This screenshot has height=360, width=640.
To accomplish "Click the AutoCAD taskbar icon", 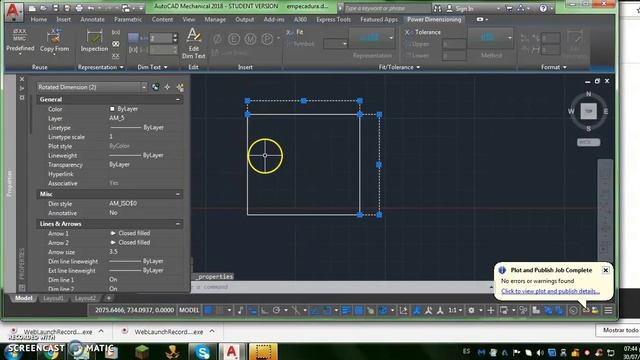I will (x=231, y=351).
